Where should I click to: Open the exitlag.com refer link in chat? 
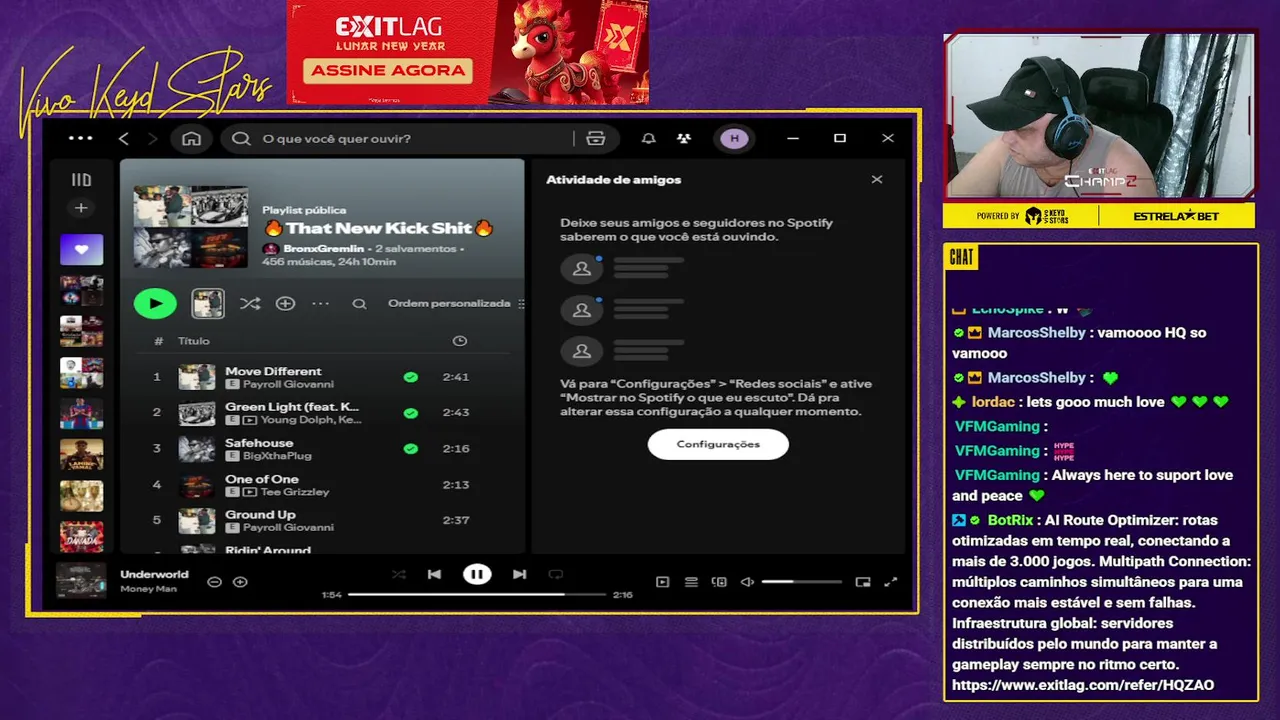1083,685
